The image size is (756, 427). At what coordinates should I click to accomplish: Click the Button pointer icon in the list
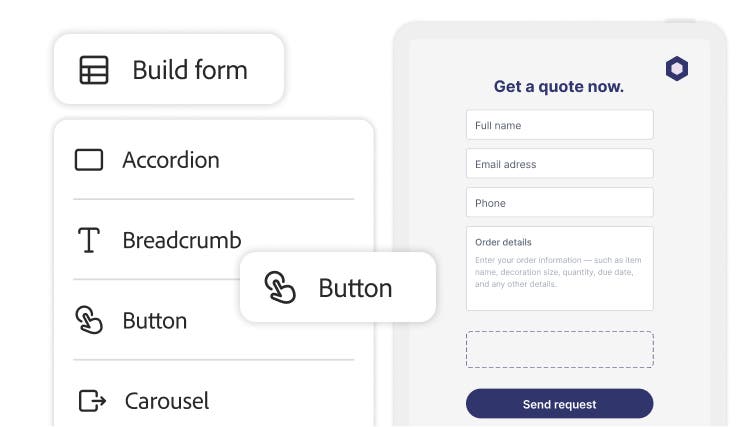pos(89,320)
